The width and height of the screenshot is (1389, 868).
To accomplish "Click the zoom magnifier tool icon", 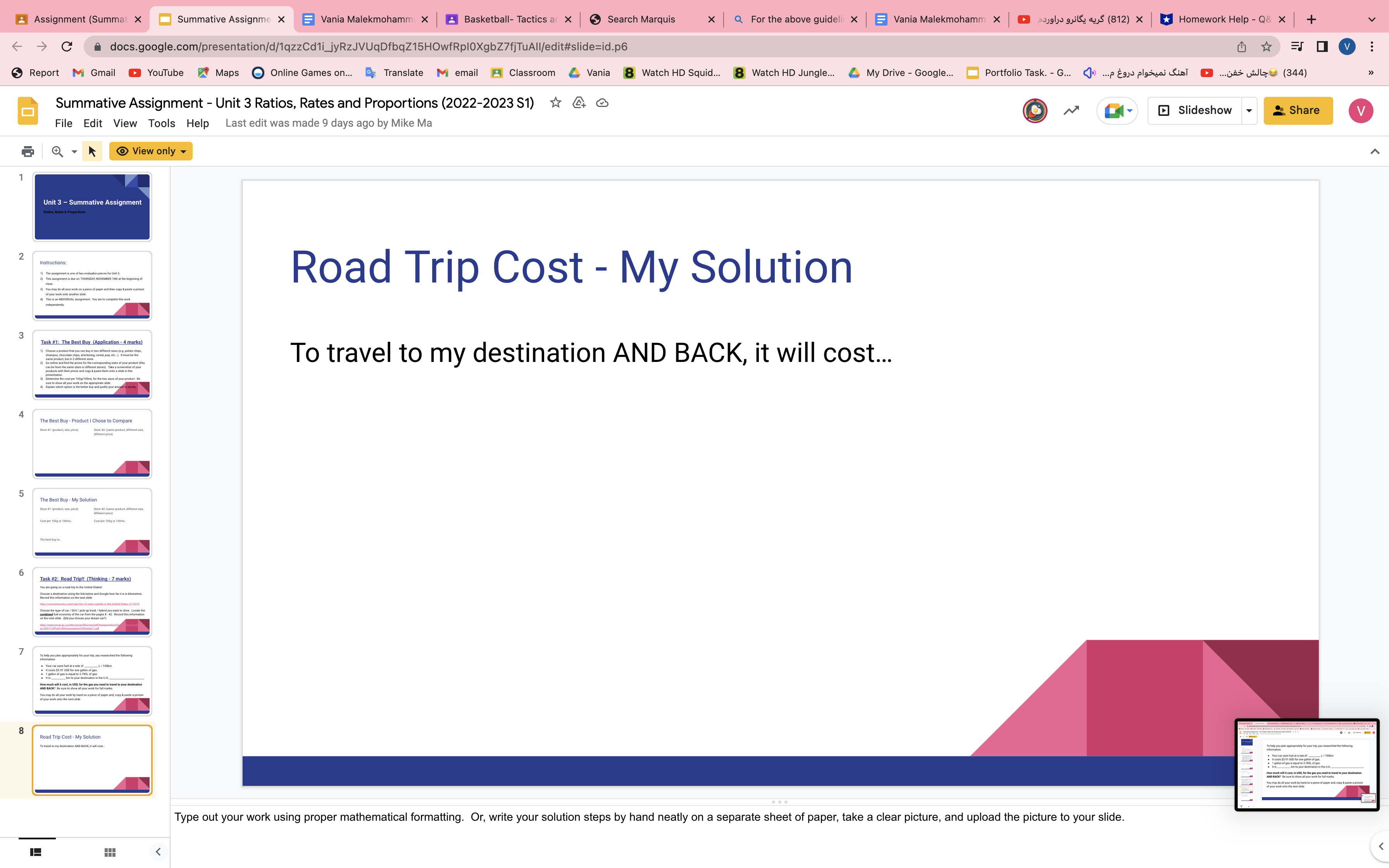I will (x=57, y=152).
